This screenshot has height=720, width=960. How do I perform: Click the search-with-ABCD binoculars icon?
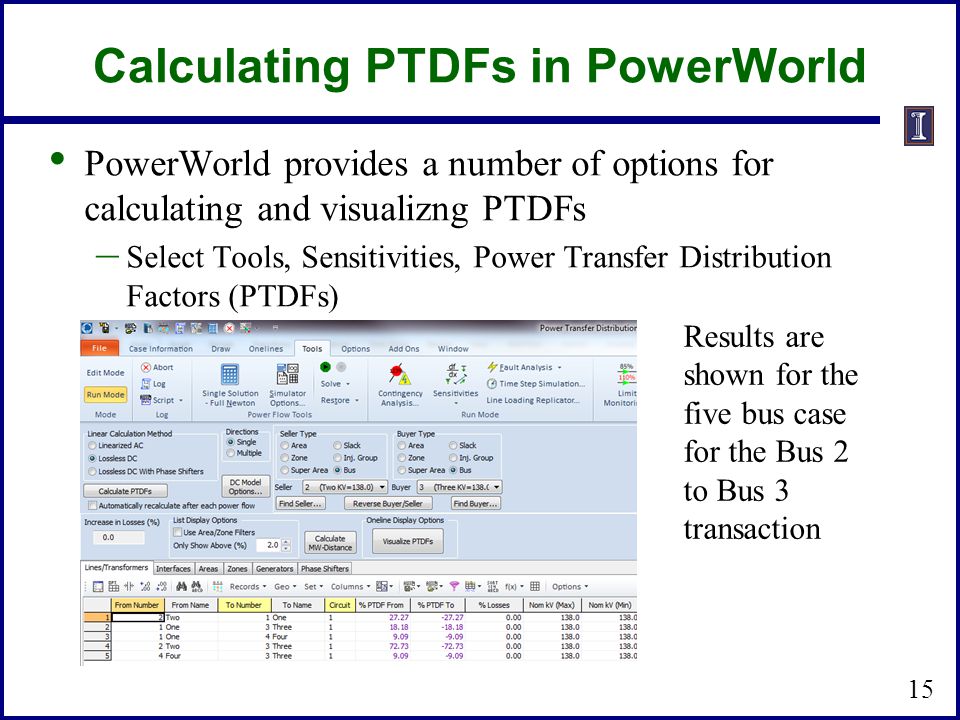[x=197, y=587]
